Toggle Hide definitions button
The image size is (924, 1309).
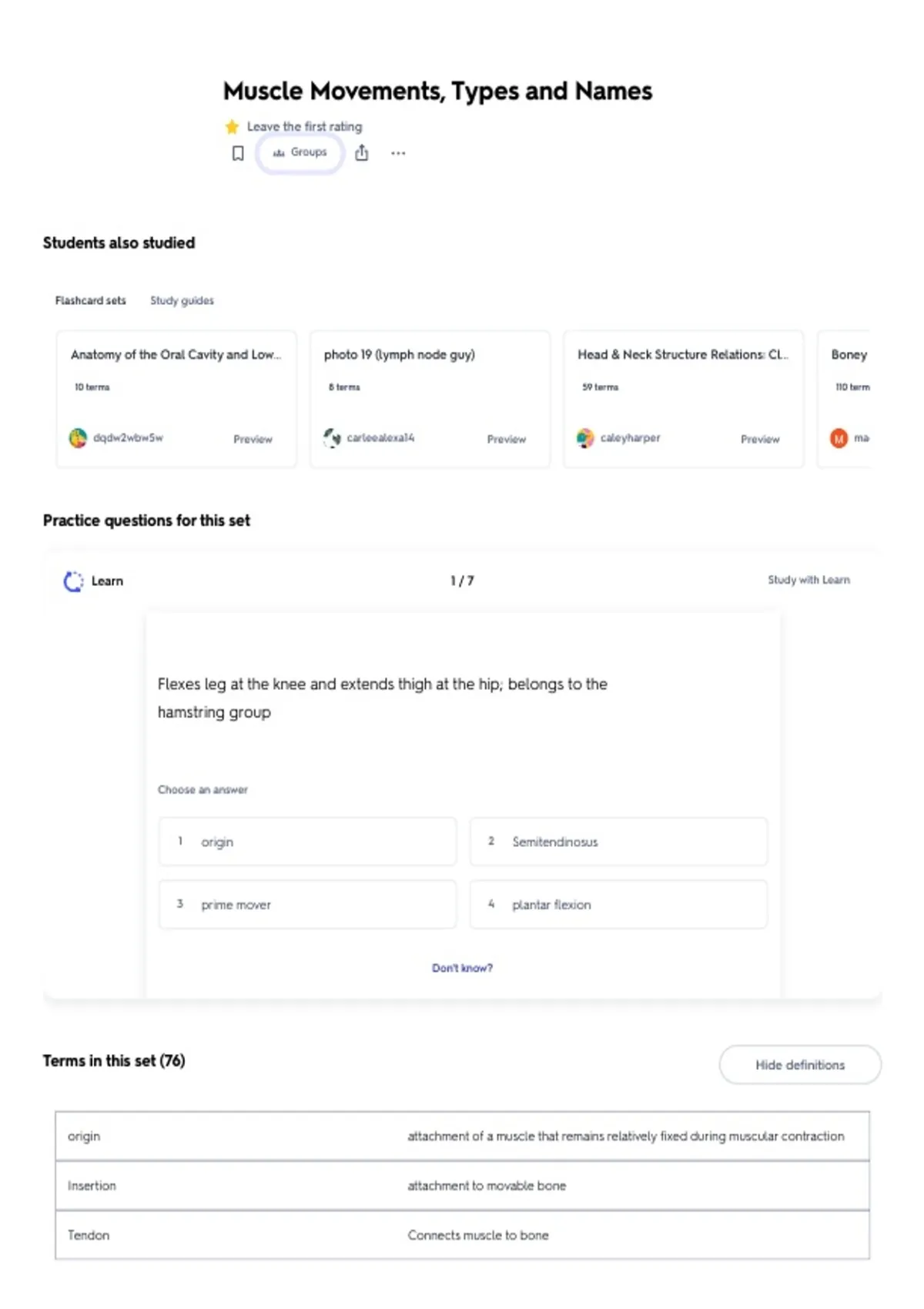click(x=800, y=1065)
